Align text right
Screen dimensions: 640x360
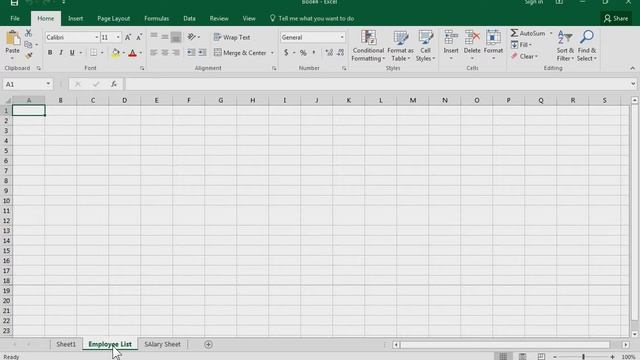[176, 53]
